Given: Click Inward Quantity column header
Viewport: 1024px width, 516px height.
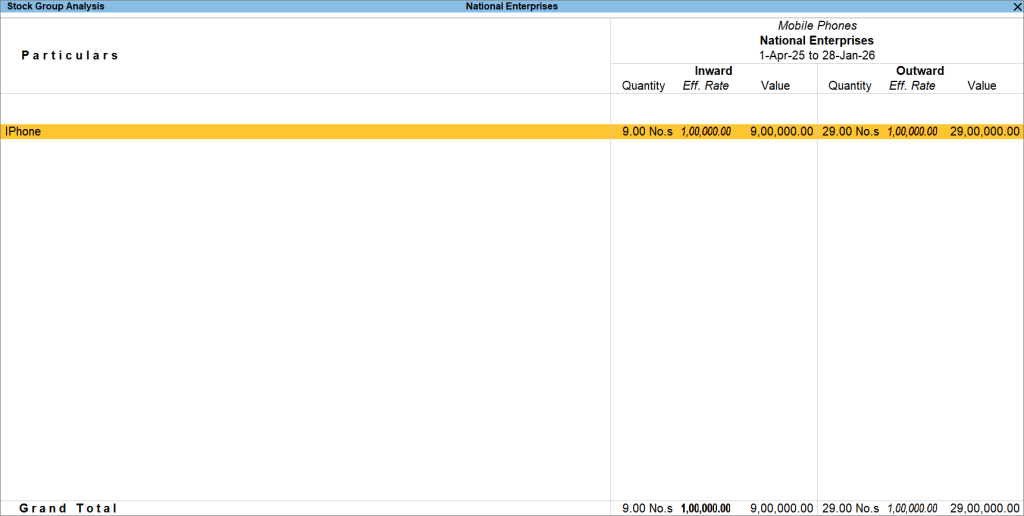Looking at the screenshot, I should (x=643, y=86).
